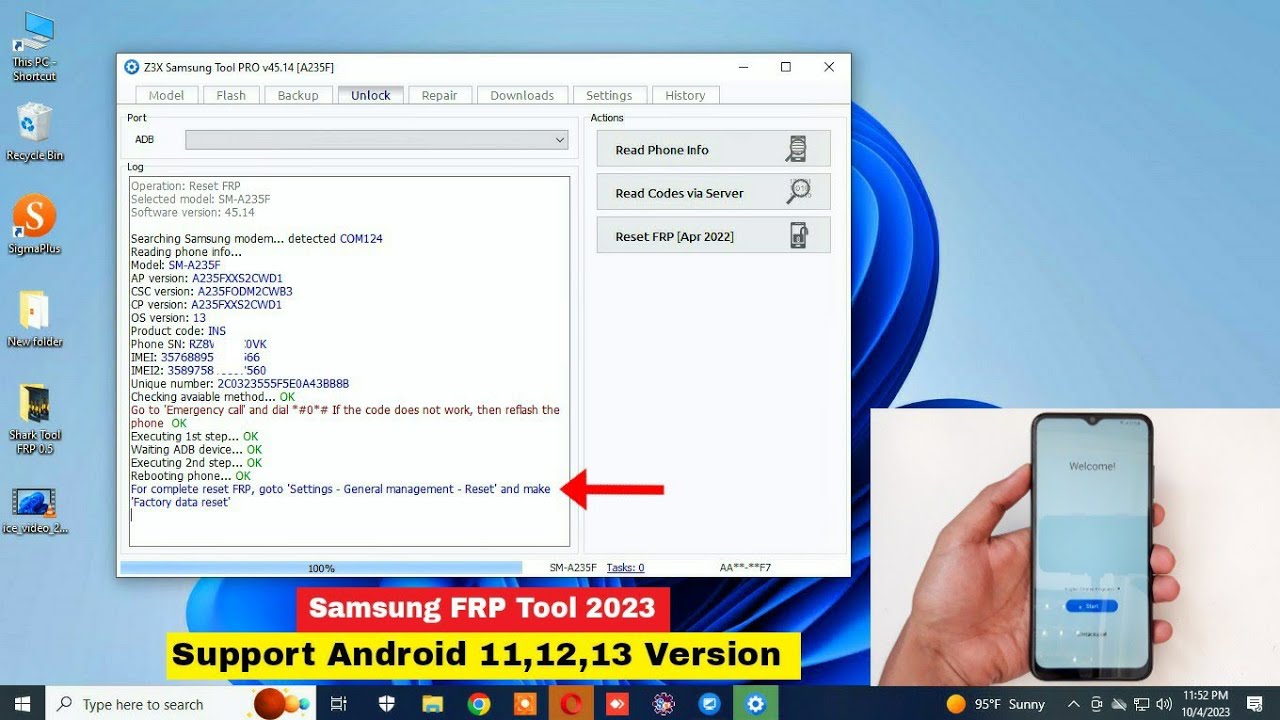1280x720 pixels.
Task: Click the Unique number log line
Action: click(x=239, y=383)
